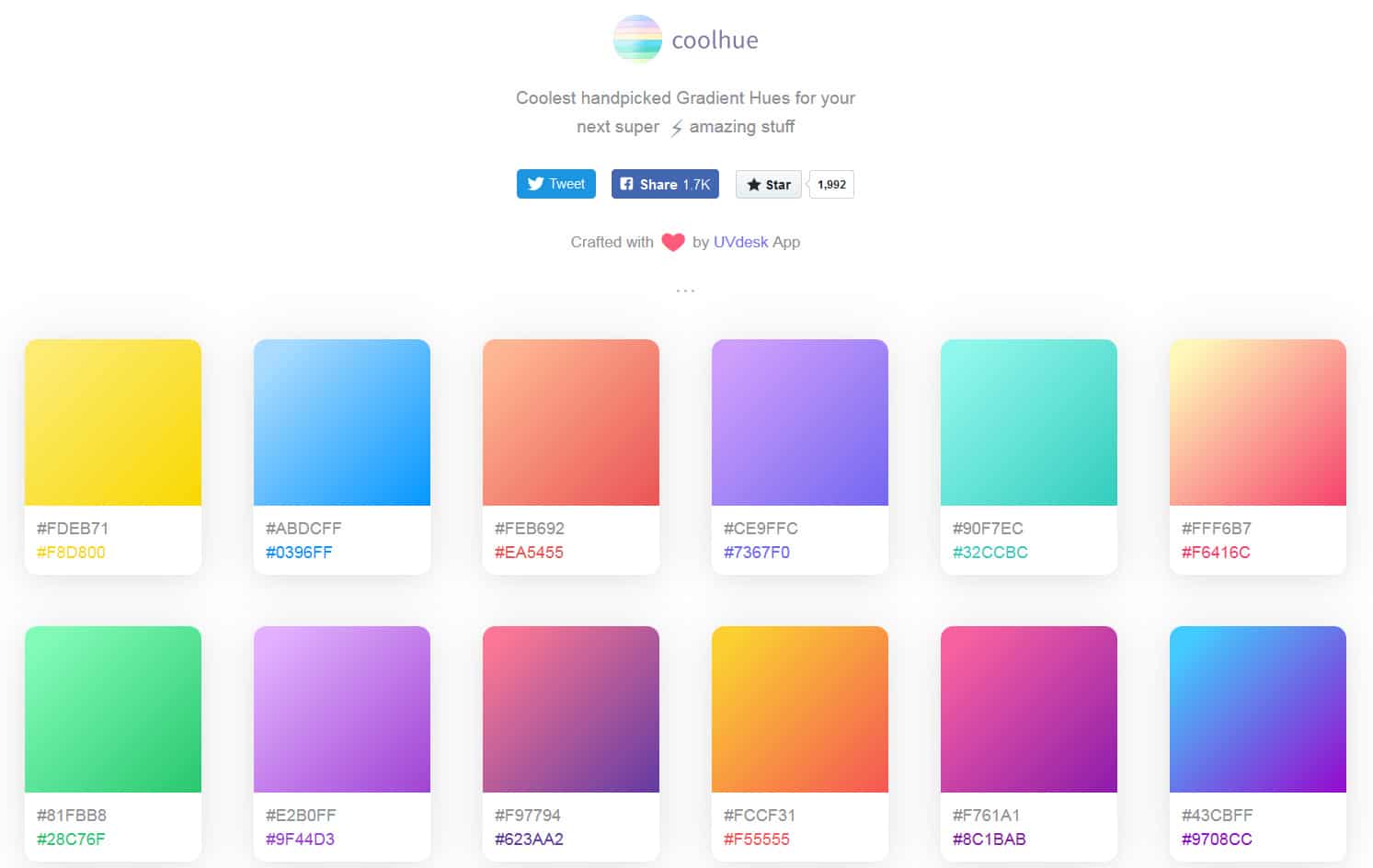Open the 1,992 stargazers count
This screenshot has width=1373, height=868.
pyautogui.click(x=831, y=185)
